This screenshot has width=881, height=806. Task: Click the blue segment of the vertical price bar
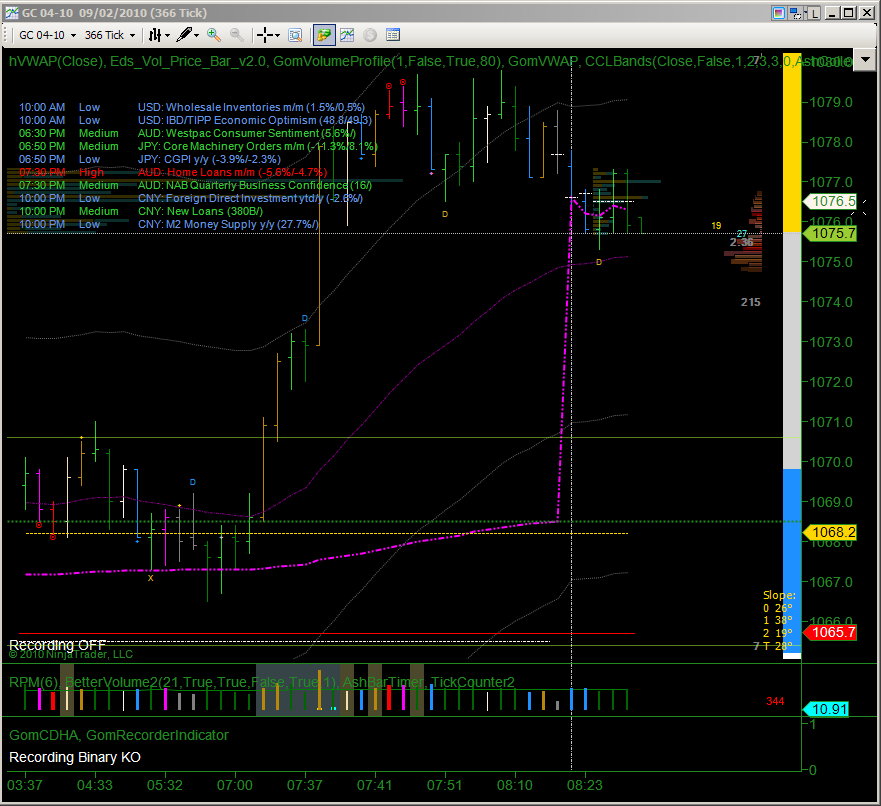(x=792, y=561)
